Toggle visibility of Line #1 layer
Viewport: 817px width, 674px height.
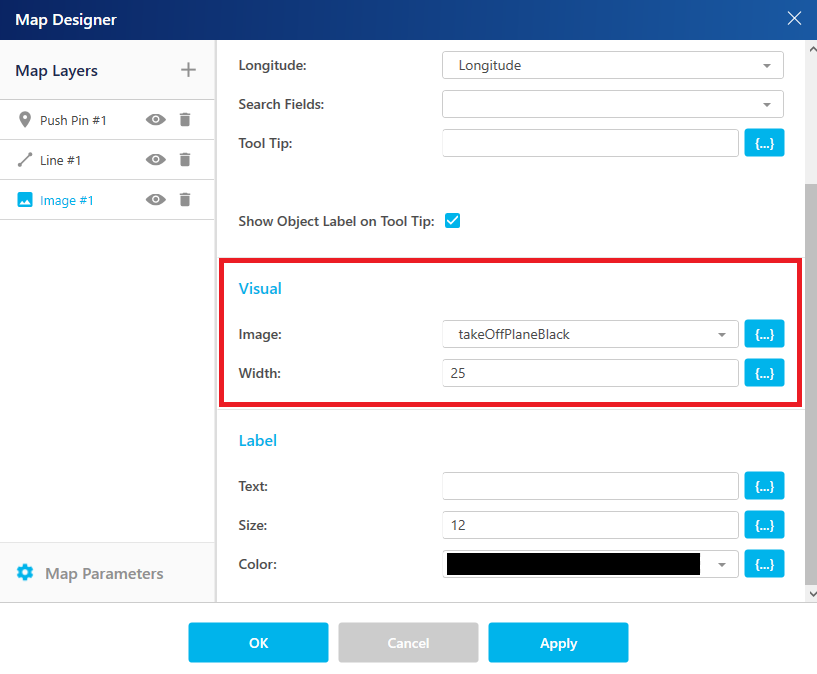click(155, 159)
